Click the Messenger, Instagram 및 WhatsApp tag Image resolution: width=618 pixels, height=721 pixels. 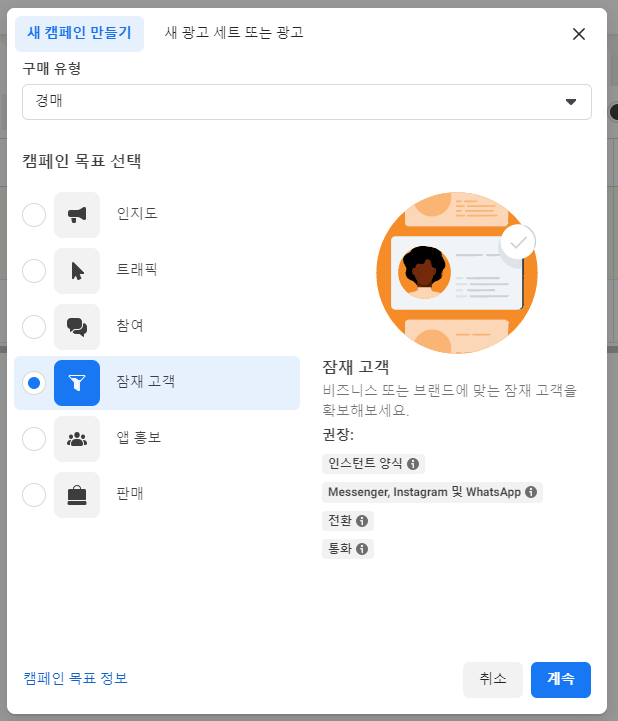pyautogui.click(x=432, y=492)
